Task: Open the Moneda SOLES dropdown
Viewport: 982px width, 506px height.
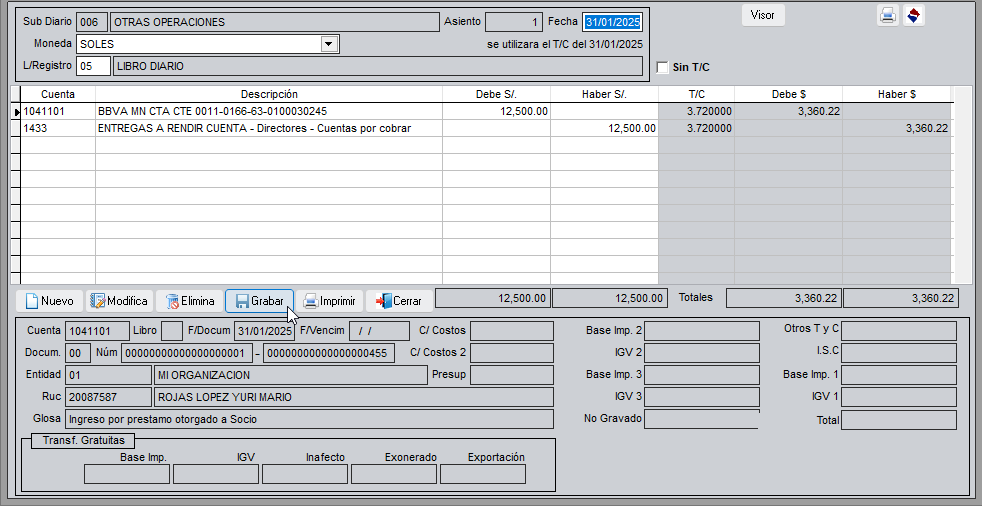Action: (328, 44)
